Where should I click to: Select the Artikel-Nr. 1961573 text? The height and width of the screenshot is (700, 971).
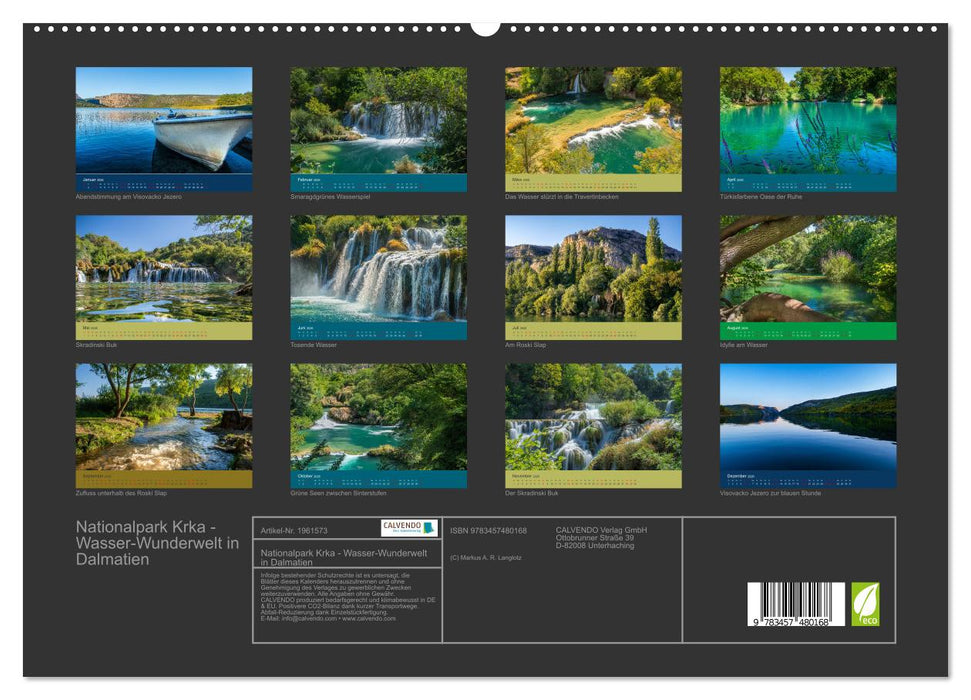pyautogui.click(x=295, y=529)
